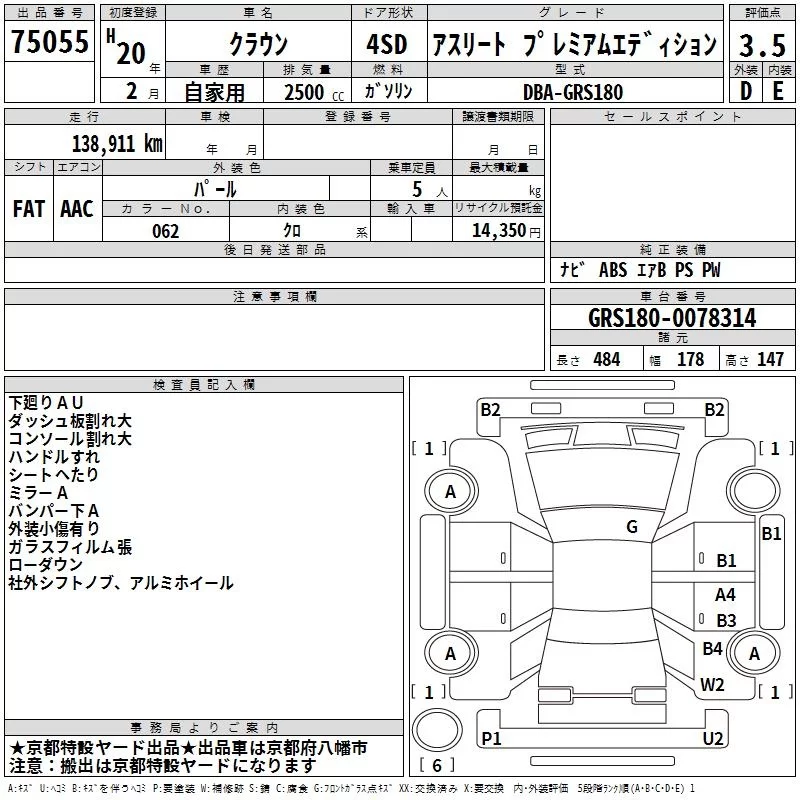Click the width value 178
This screenshot has width=800, height=800.
(690, 359)
